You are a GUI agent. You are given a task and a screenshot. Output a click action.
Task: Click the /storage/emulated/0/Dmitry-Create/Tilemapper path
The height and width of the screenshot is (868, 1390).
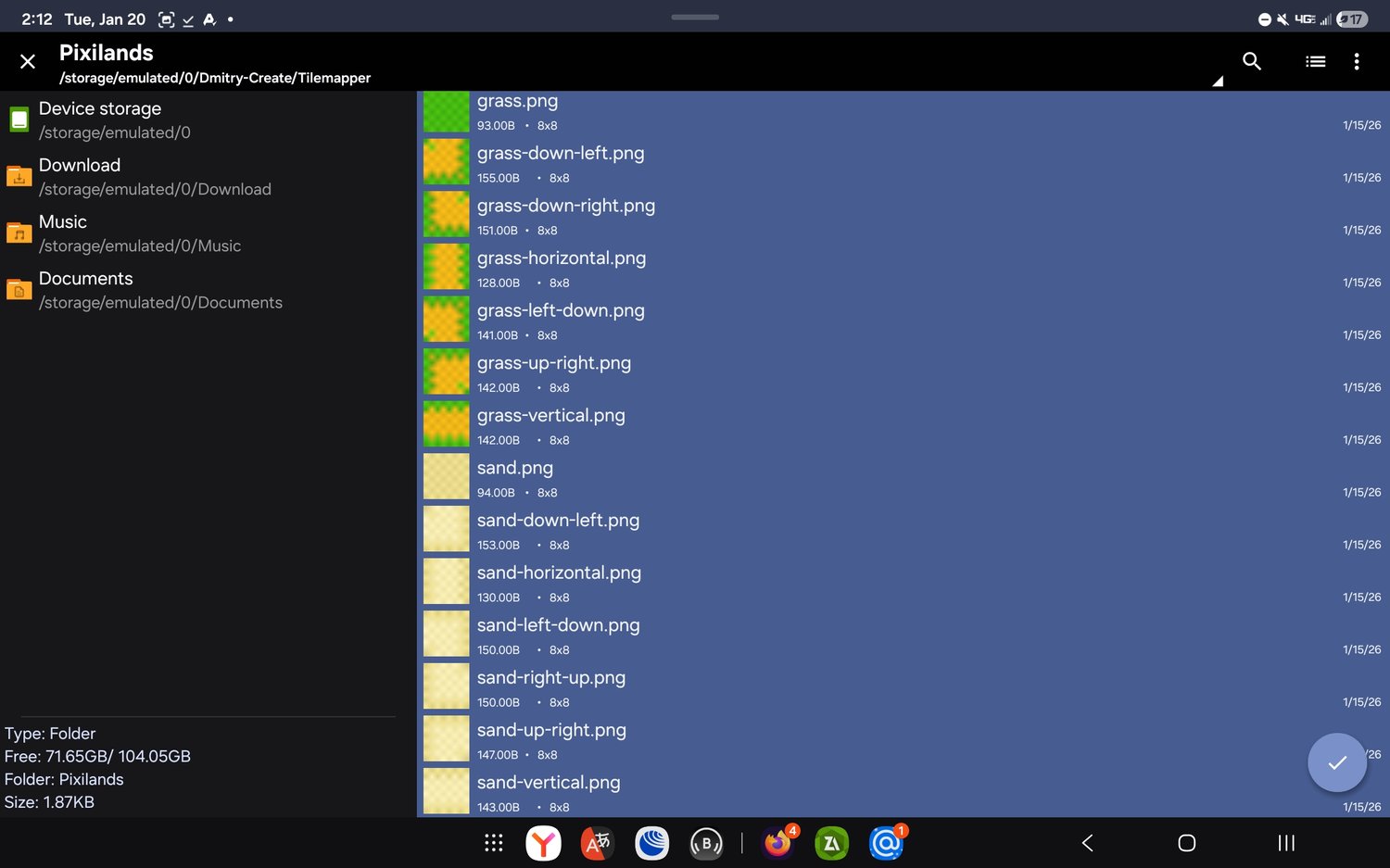pyautogui.click(x=215, y=78)
